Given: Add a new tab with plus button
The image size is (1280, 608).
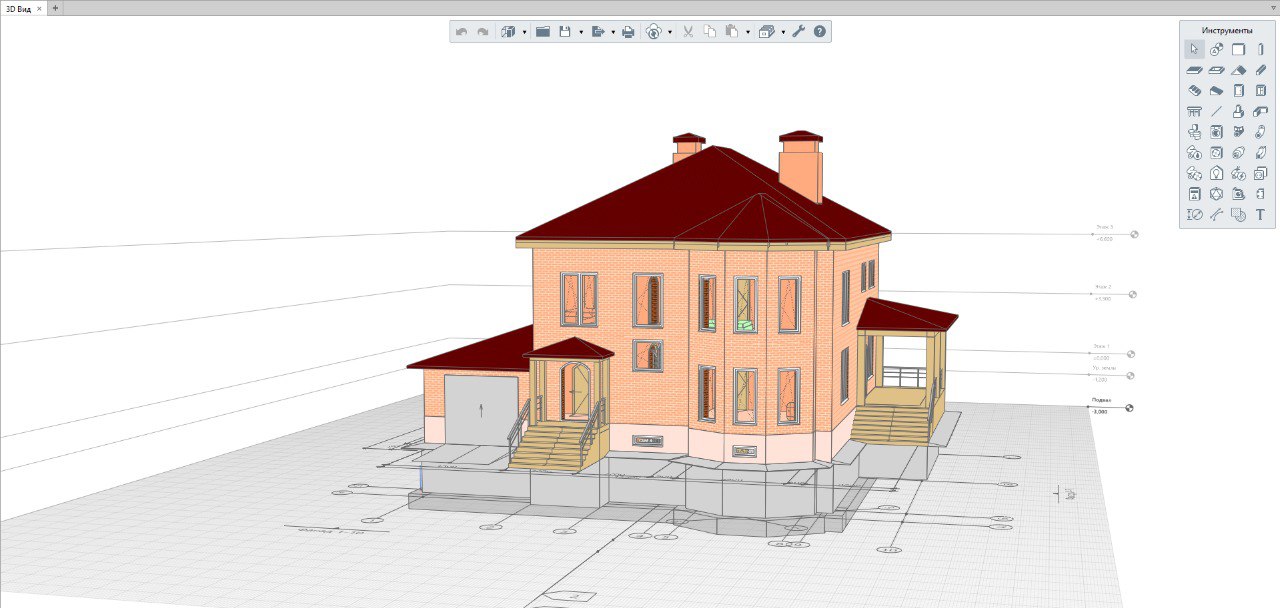Looking at the screenshot, I should click(x=55, y=8).
